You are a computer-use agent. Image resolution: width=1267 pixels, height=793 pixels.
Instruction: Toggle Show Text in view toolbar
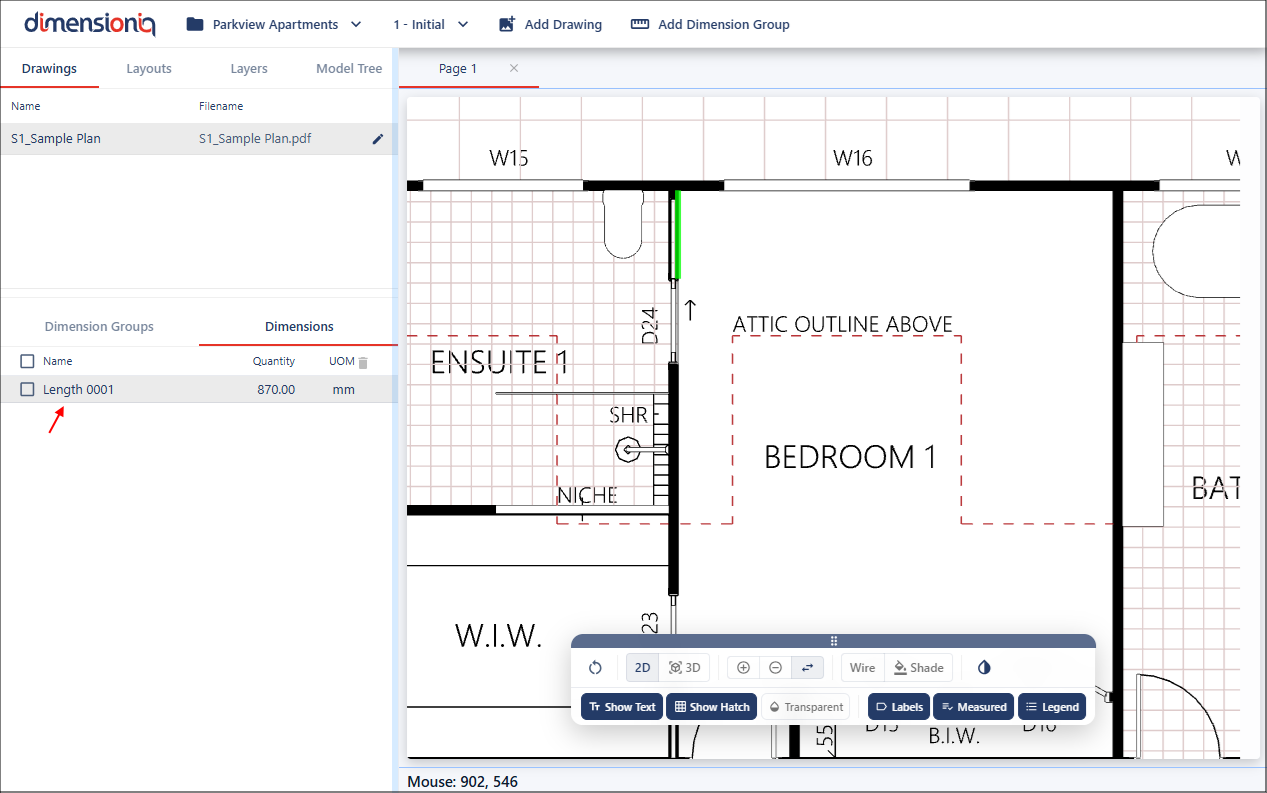click(x=621, y=707)
